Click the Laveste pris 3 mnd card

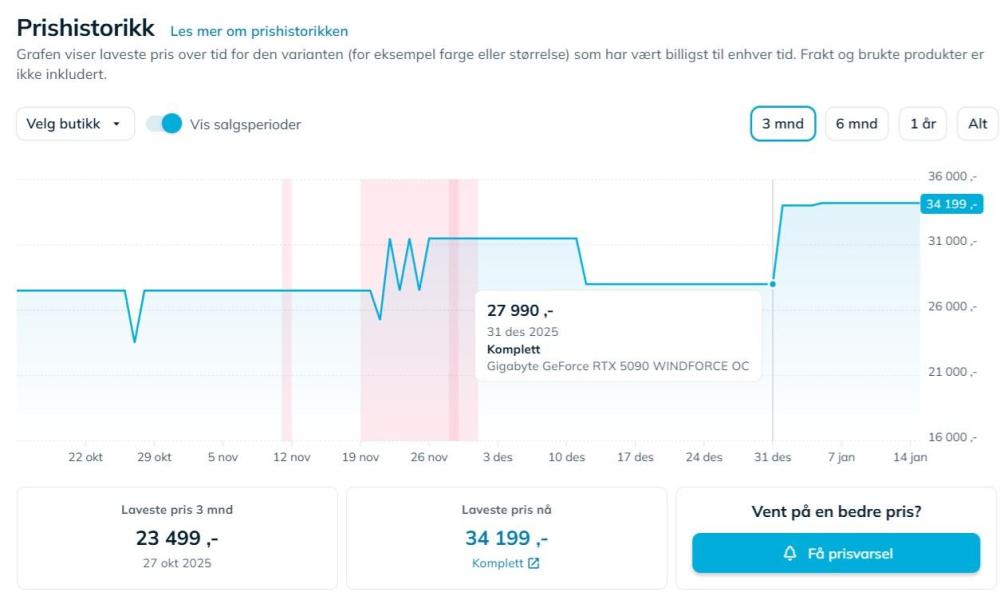(177, 537)
